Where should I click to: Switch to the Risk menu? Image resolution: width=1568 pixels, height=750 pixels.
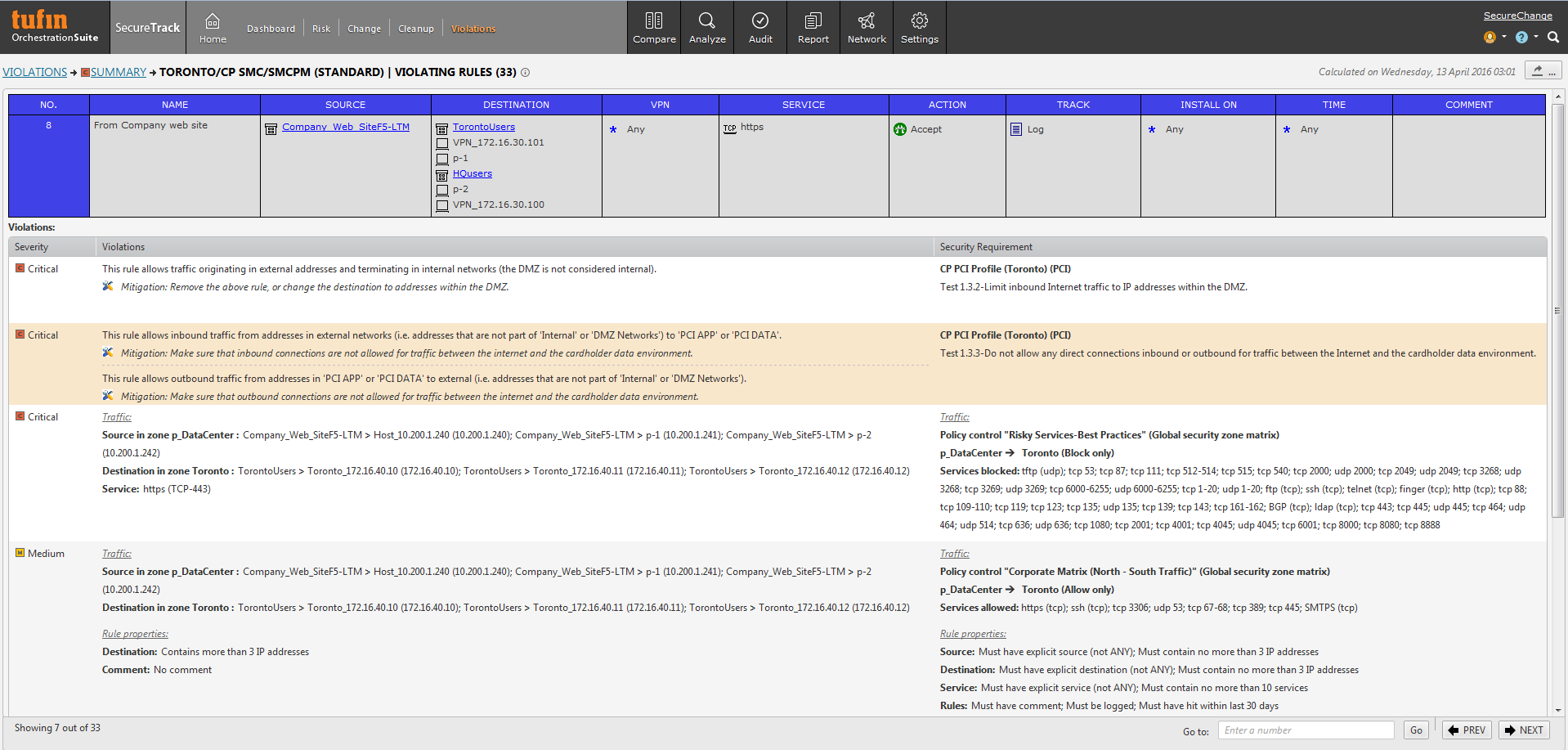[321, 29]
